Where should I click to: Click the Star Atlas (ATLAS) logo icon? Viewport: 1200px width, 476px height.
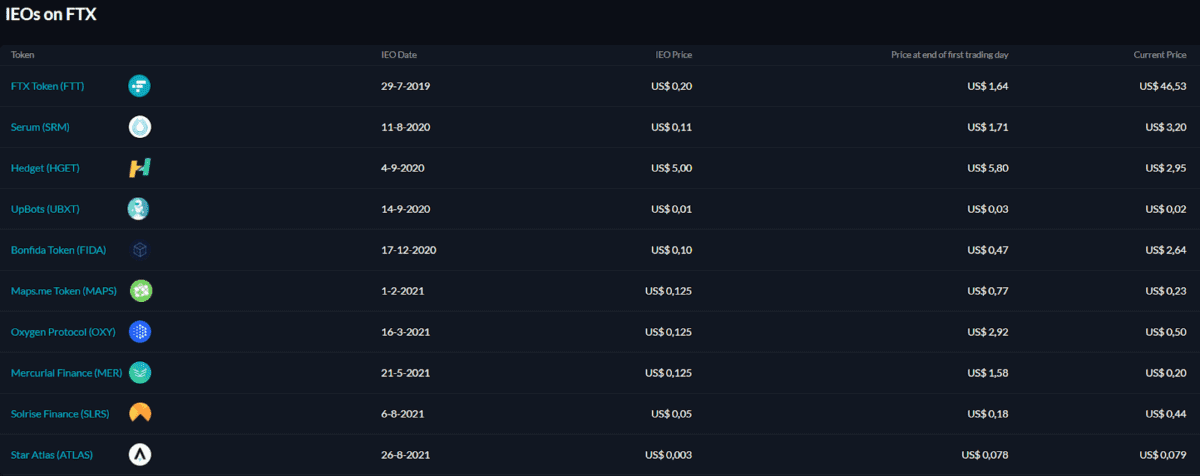click(x=139, y=454)
